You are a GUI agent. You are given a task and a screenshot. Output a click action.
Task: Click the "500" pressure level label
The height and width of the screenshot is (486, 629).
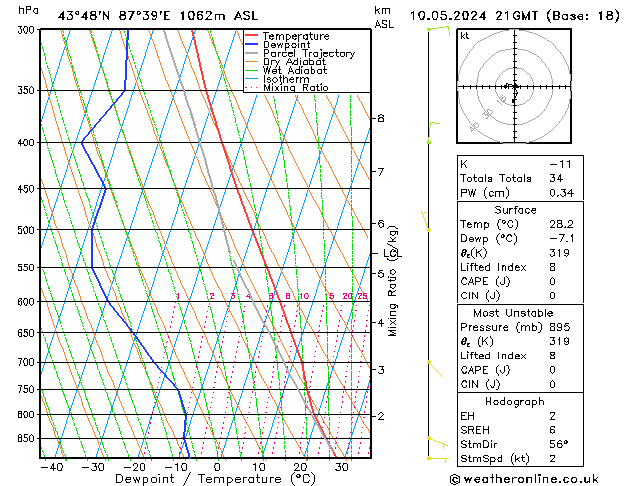pos(28,230)
